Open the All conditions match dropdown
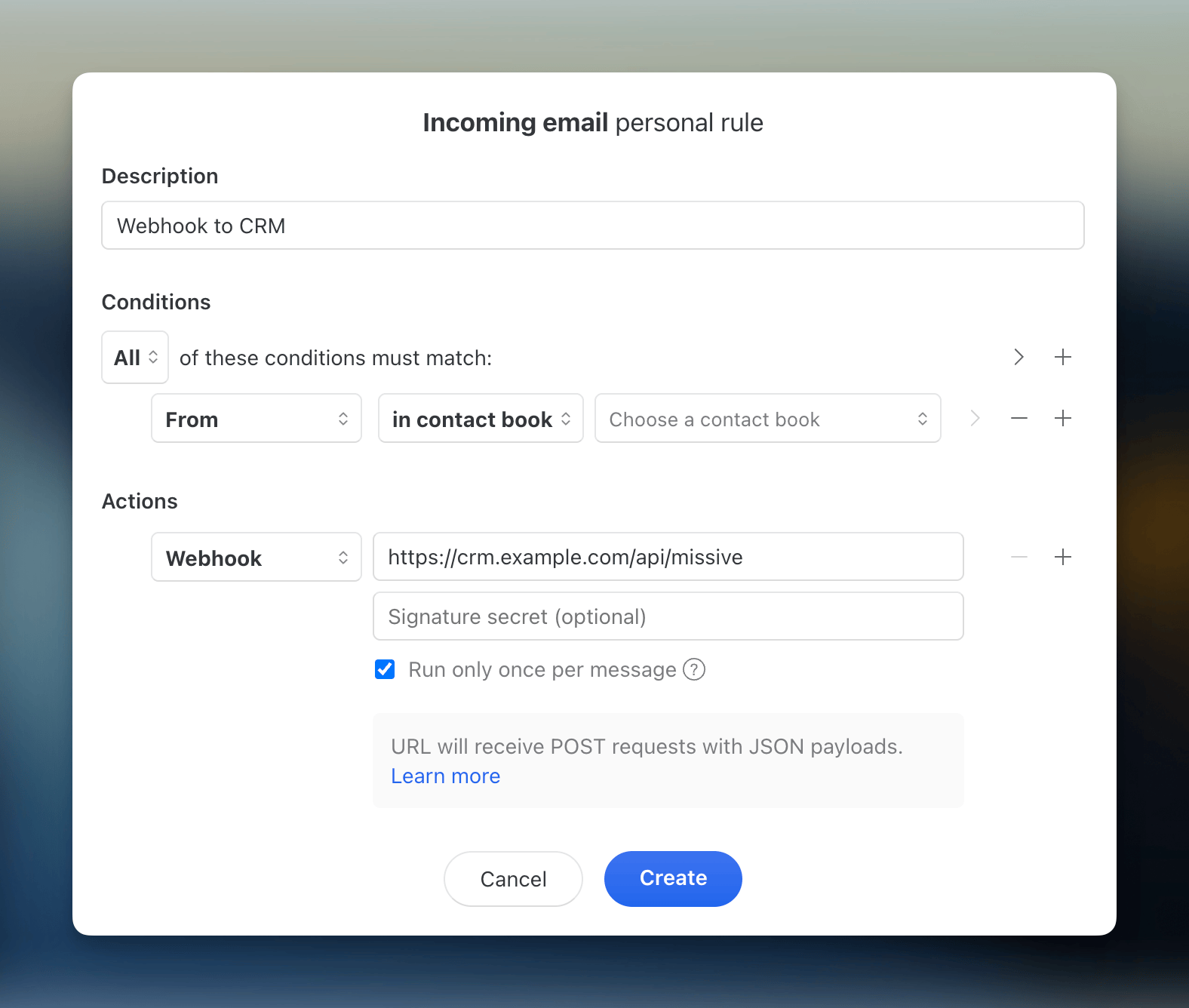The width and height of the screenshot is (1189, 1008). (x=135, y=358)
